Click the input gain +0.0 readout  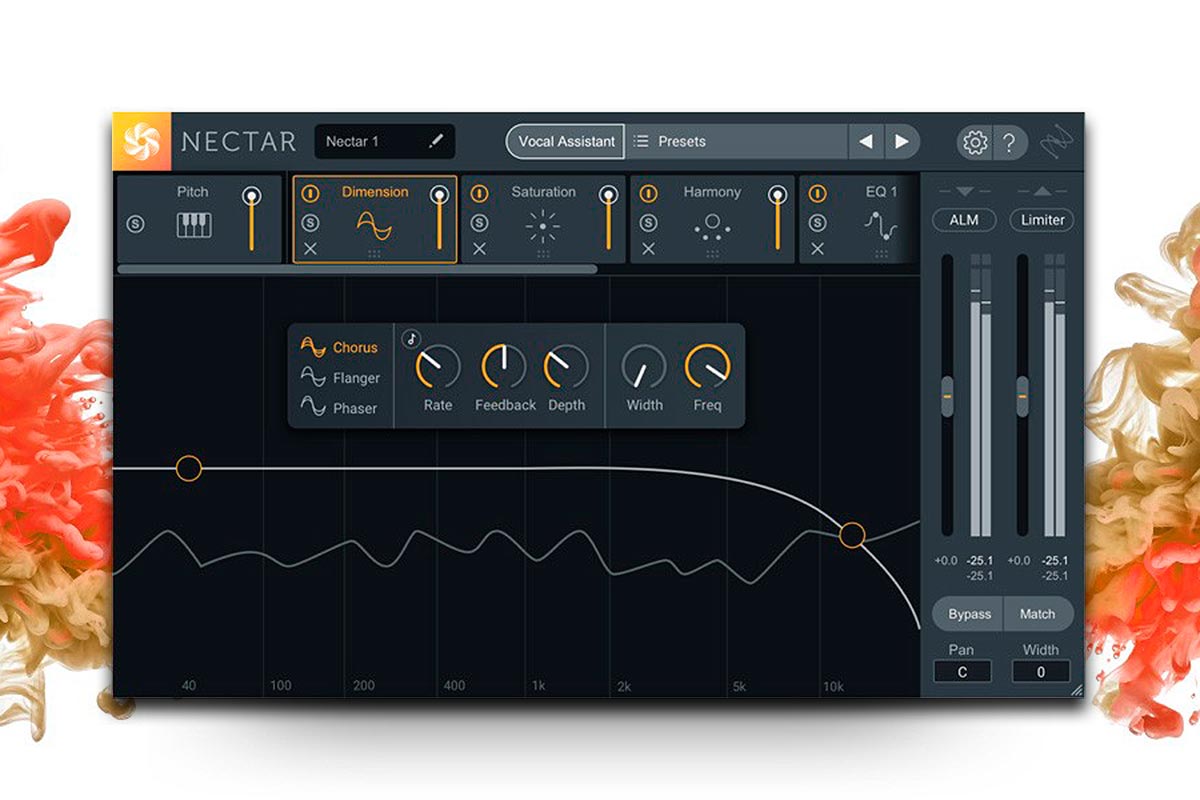point(946,561)
